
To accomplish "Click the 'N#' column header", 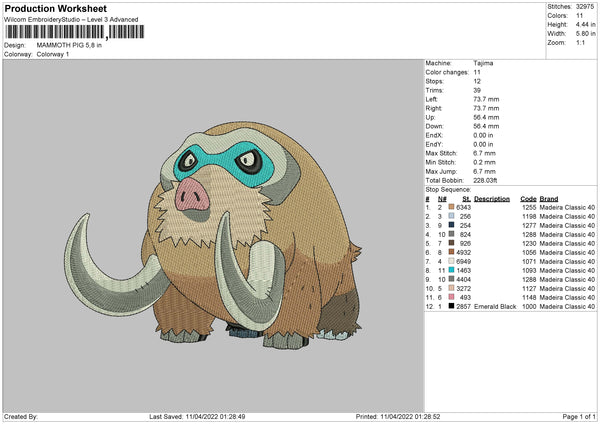I will (442, 199).
